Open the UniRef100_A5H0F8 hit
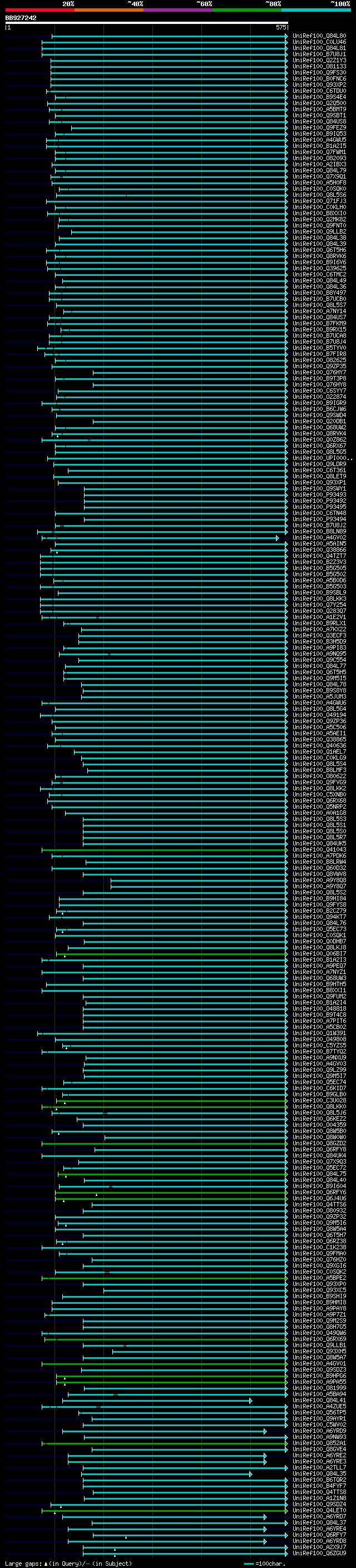Viewport: 356px width, 1568px height. pos(319,182)
